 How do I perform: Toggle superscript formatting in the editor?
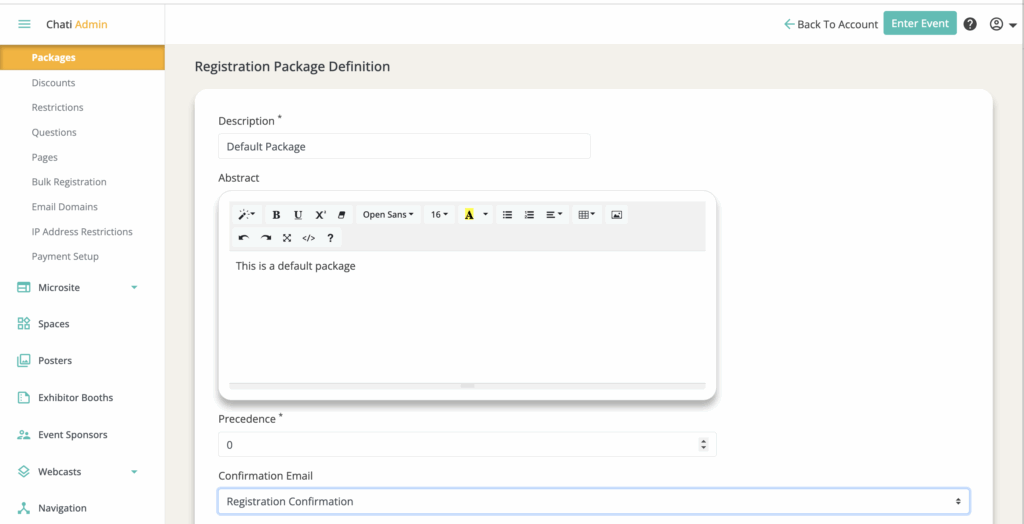tap(320, 215)
